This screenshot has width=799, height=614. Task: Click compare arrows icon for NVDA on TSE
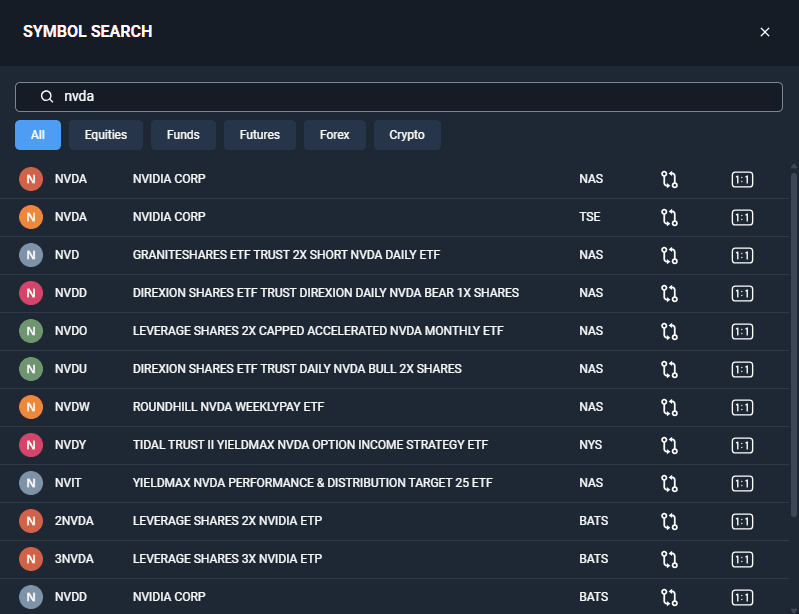coord(669,218)
